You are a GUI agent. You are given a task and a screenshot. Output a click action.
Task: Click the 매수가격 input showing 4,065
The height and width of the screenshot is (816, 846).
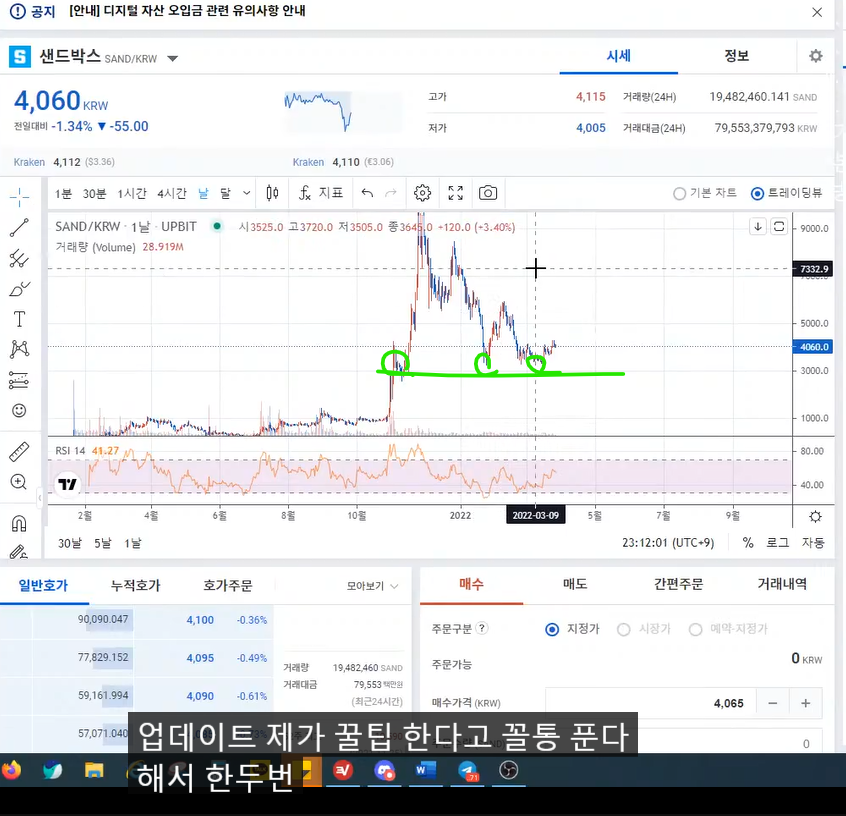click(x=651, y=703)
